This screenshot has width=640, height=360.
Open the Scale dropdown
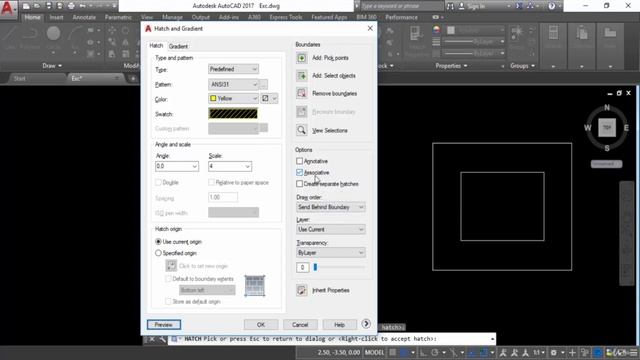(x=247, y=167)
